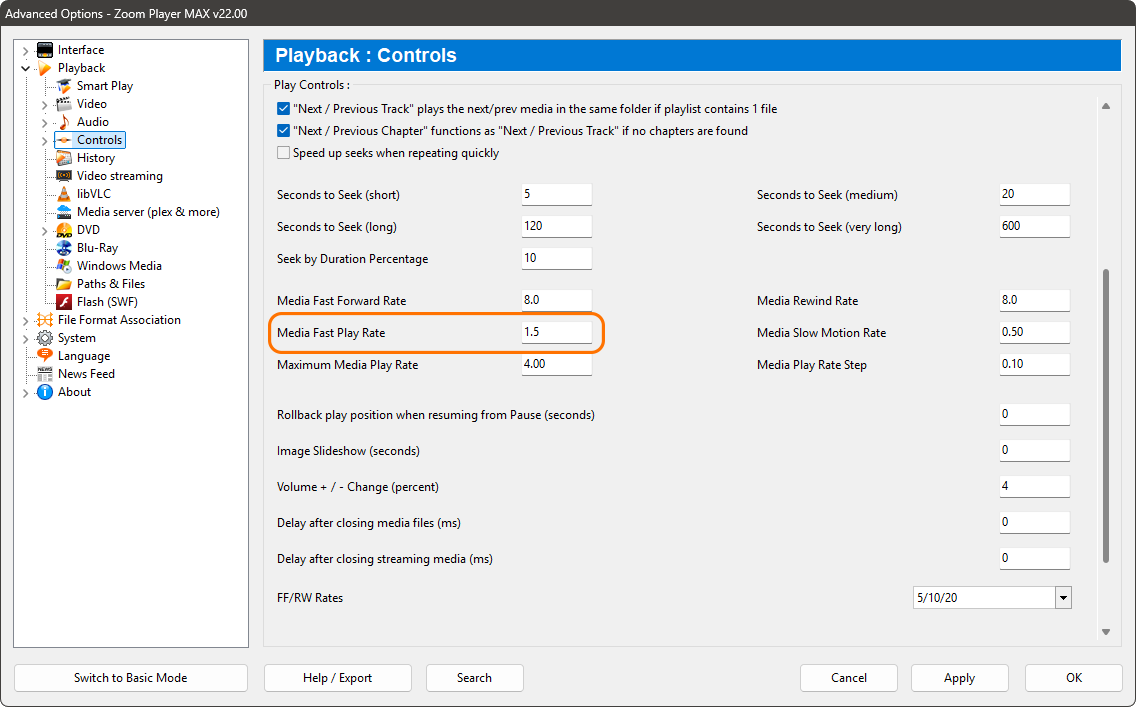Image resolution: width=1136 pixels, height=707 pixels.
Task: Uncheck 'Next / Previous Track' same folder option
Action: click(283, 108)
